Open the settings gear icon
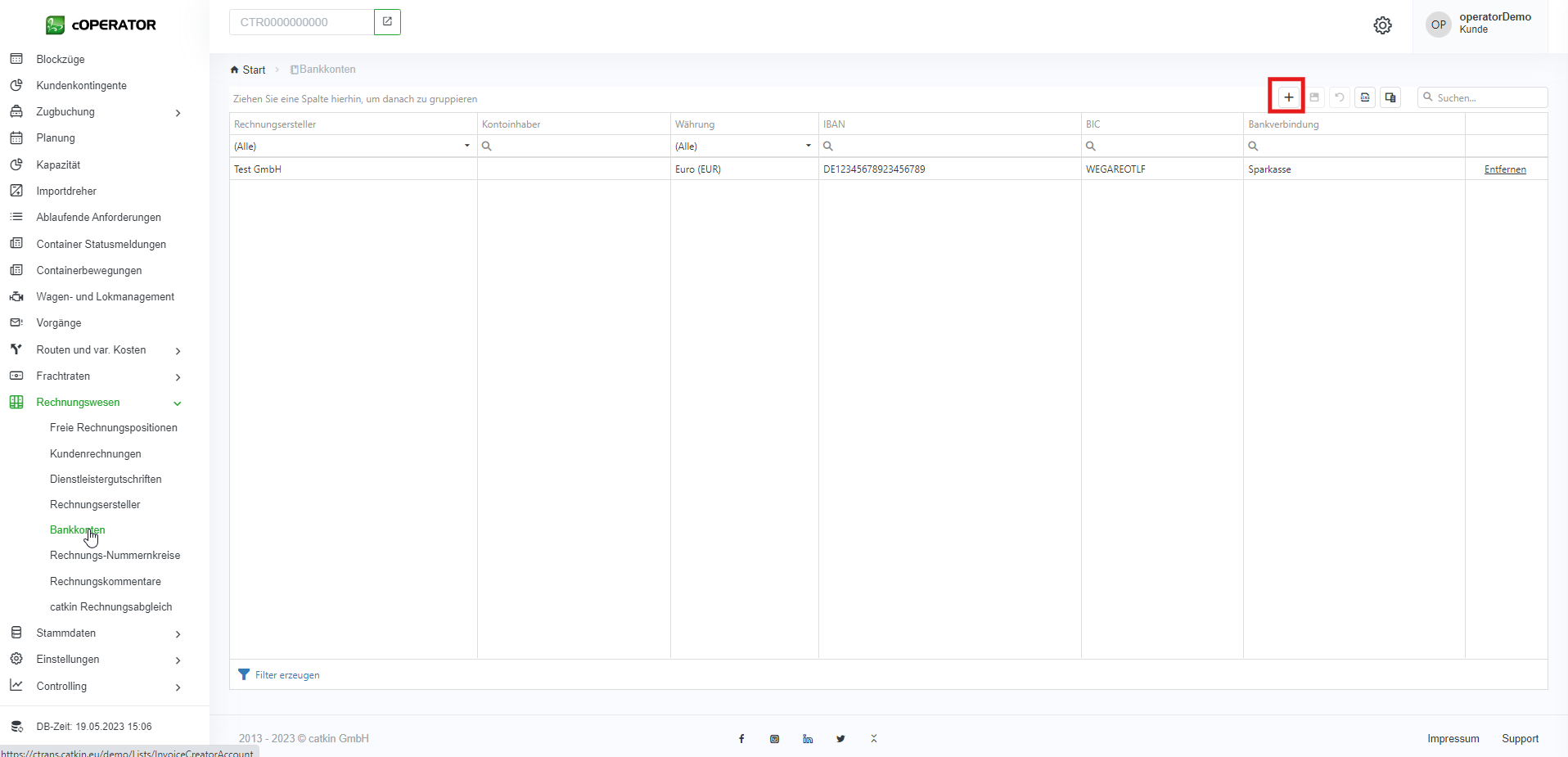The image size is (1568, 757). 1382,25
